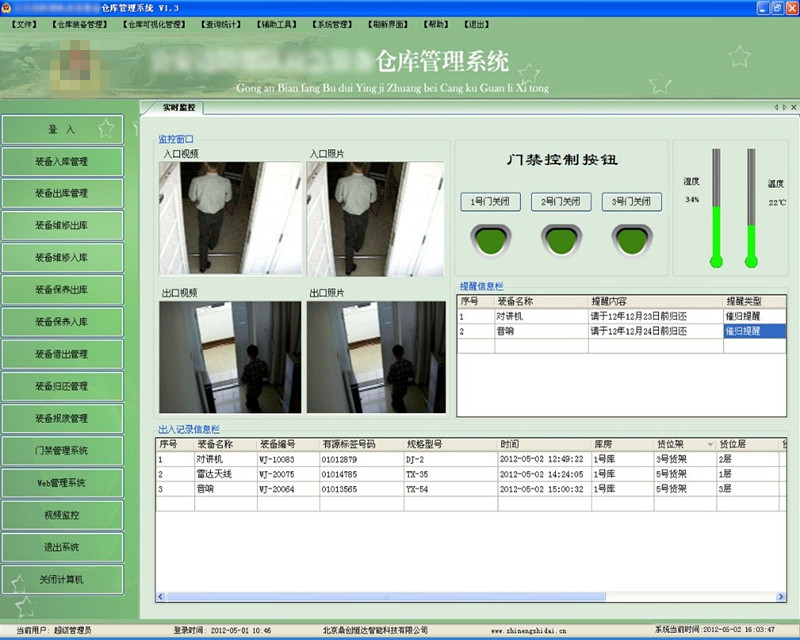The height and width of the screenshot is (640, 800).
Task: Click the 装备入库管理 sidebar button
Action: [62, 161]
